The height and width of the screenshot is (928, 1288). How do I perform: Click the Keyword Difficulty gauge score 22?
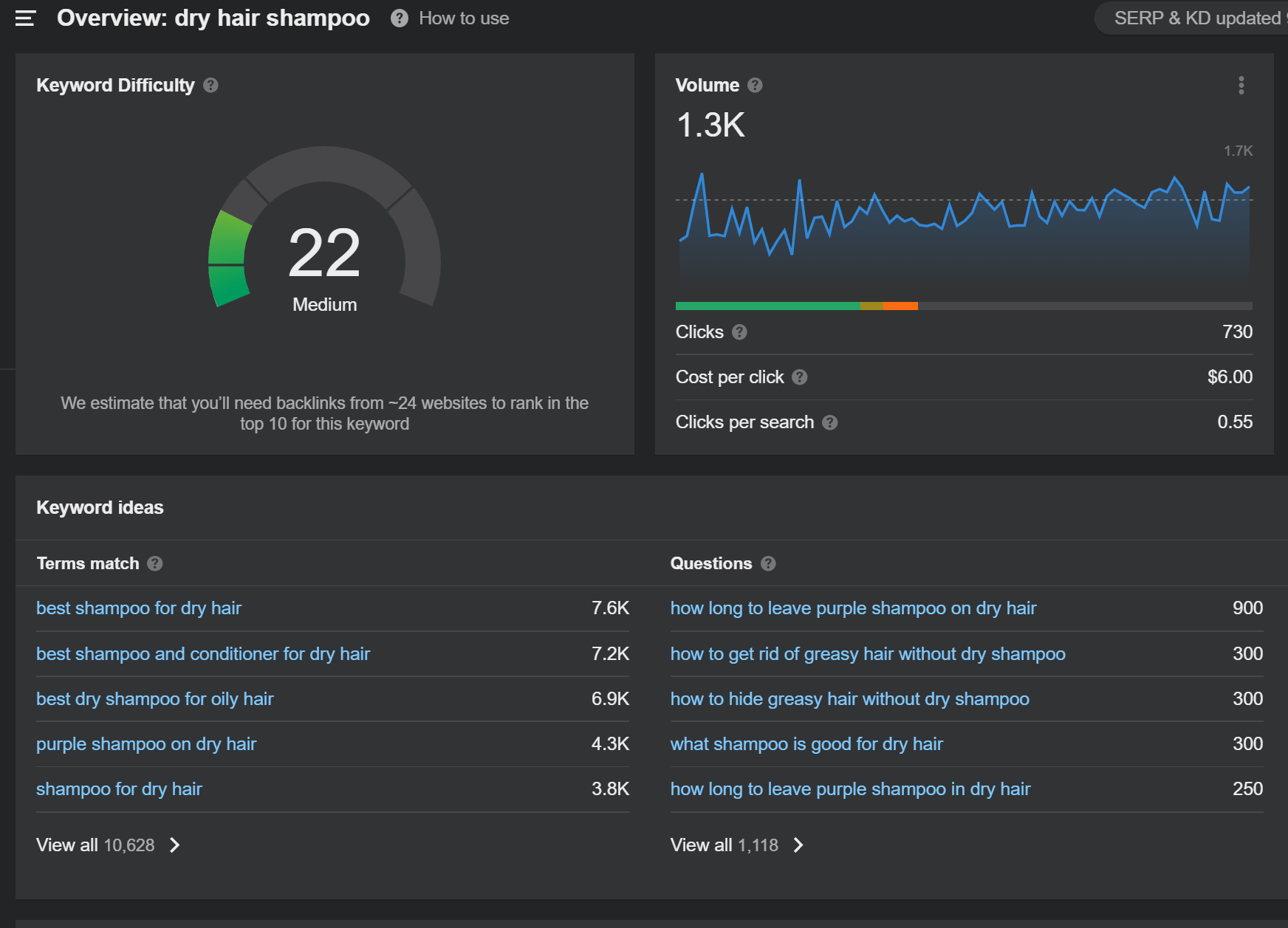(x=324, y=253)
